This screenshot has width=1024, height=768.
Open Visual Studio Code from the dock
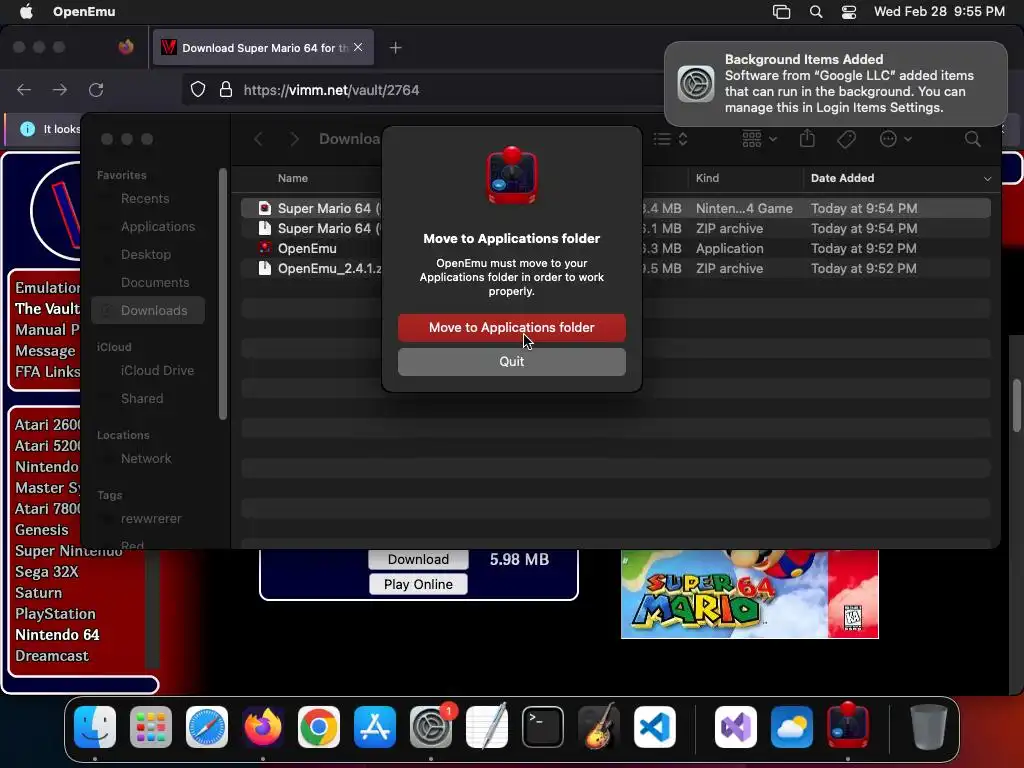(x=654, y=727)
